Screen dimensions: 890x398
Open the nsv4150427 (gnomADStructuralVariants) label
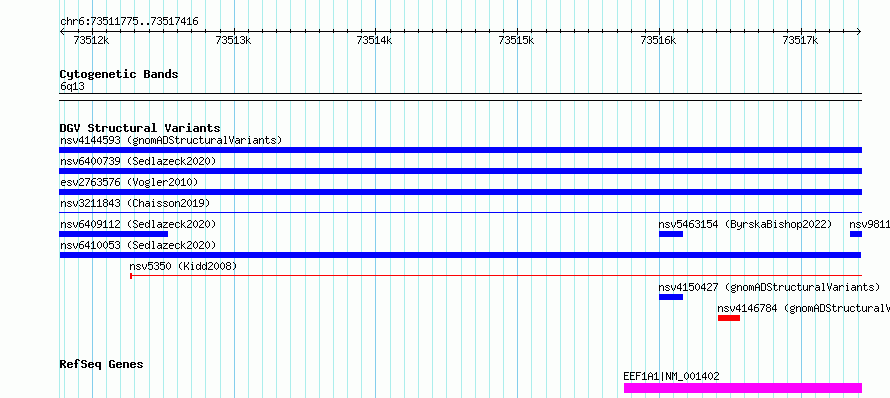(x=769, y=287)
